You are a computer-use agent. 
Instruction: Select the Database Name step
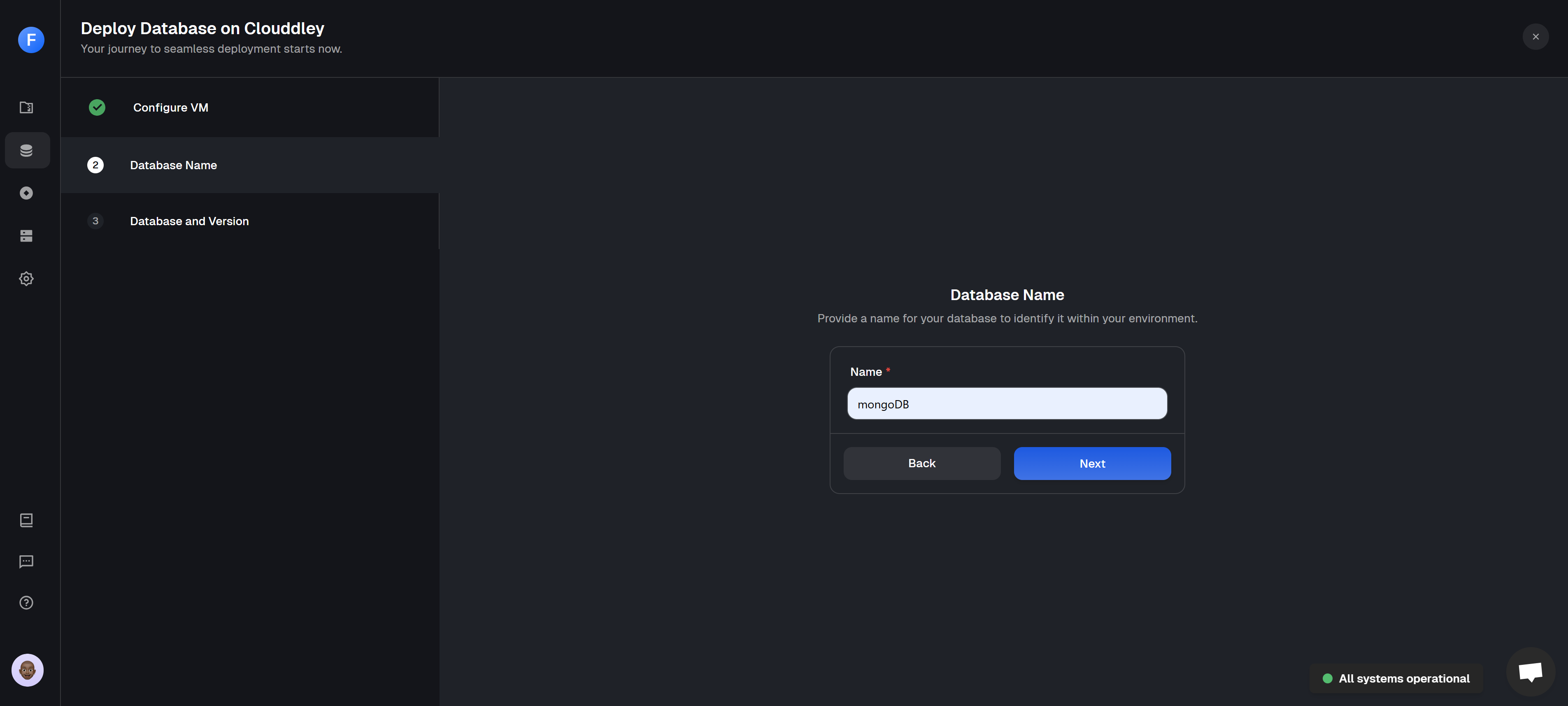pyautogui.click(x=174, y=165)
